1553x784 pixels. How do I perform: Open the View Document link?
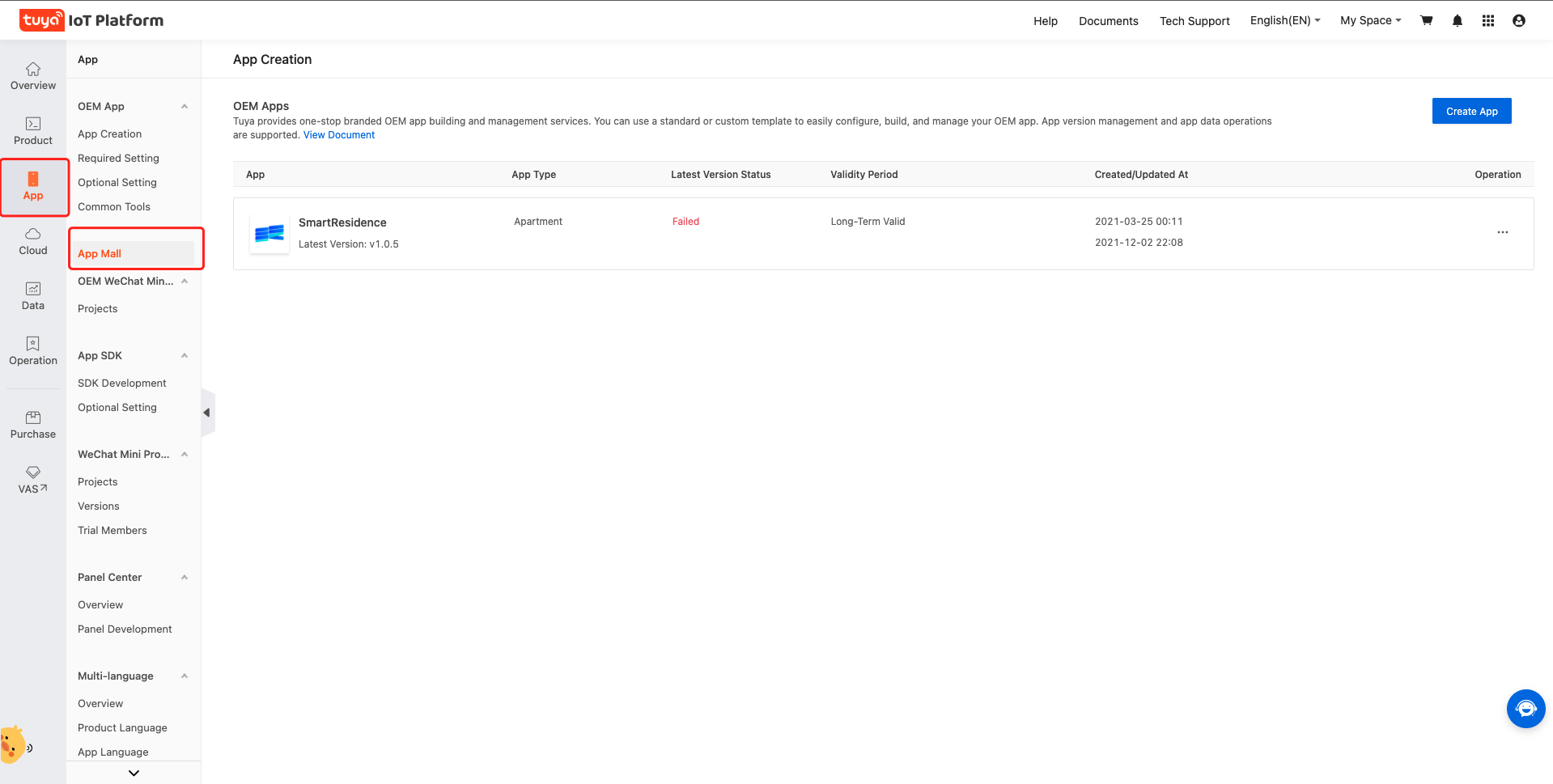(x=338, y=134)
